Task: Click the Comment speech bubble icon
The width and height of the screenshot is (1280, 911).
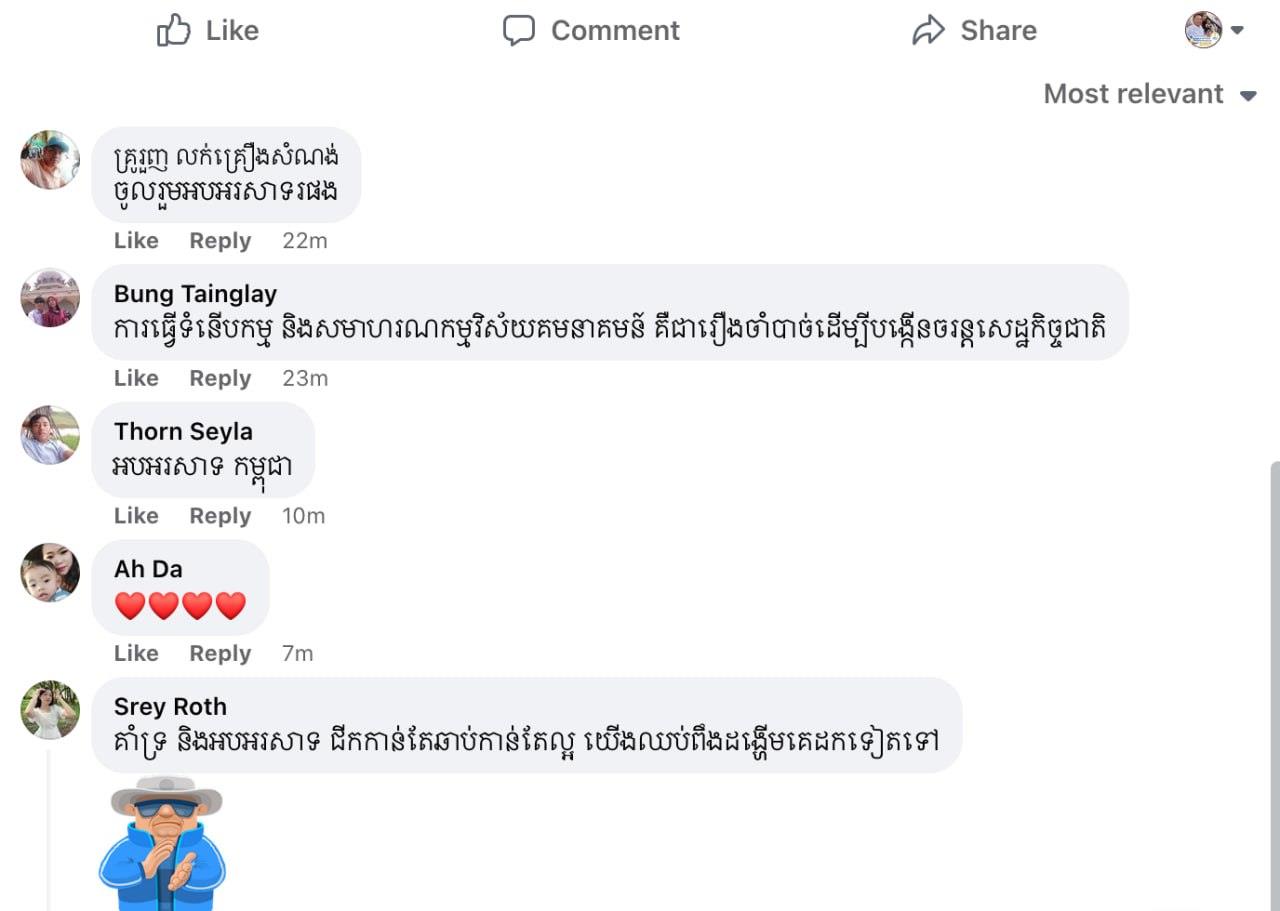Action: point(518,31)
